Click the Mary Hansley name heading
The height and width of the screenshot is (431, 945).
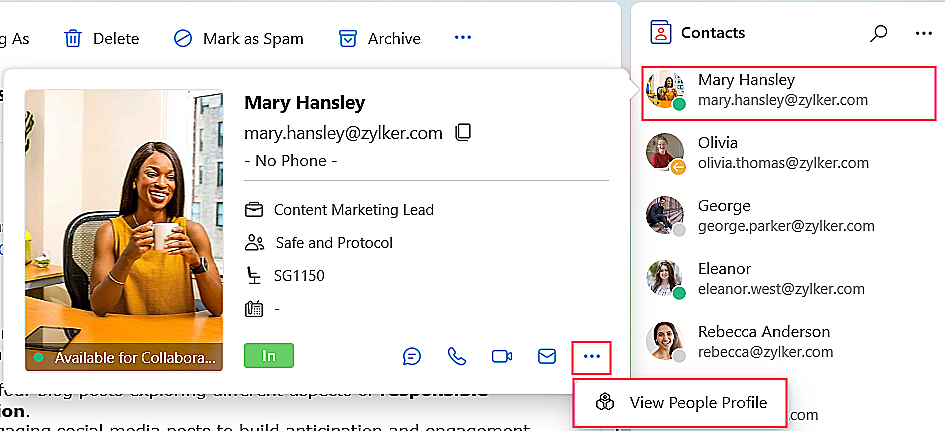(304, 102)
